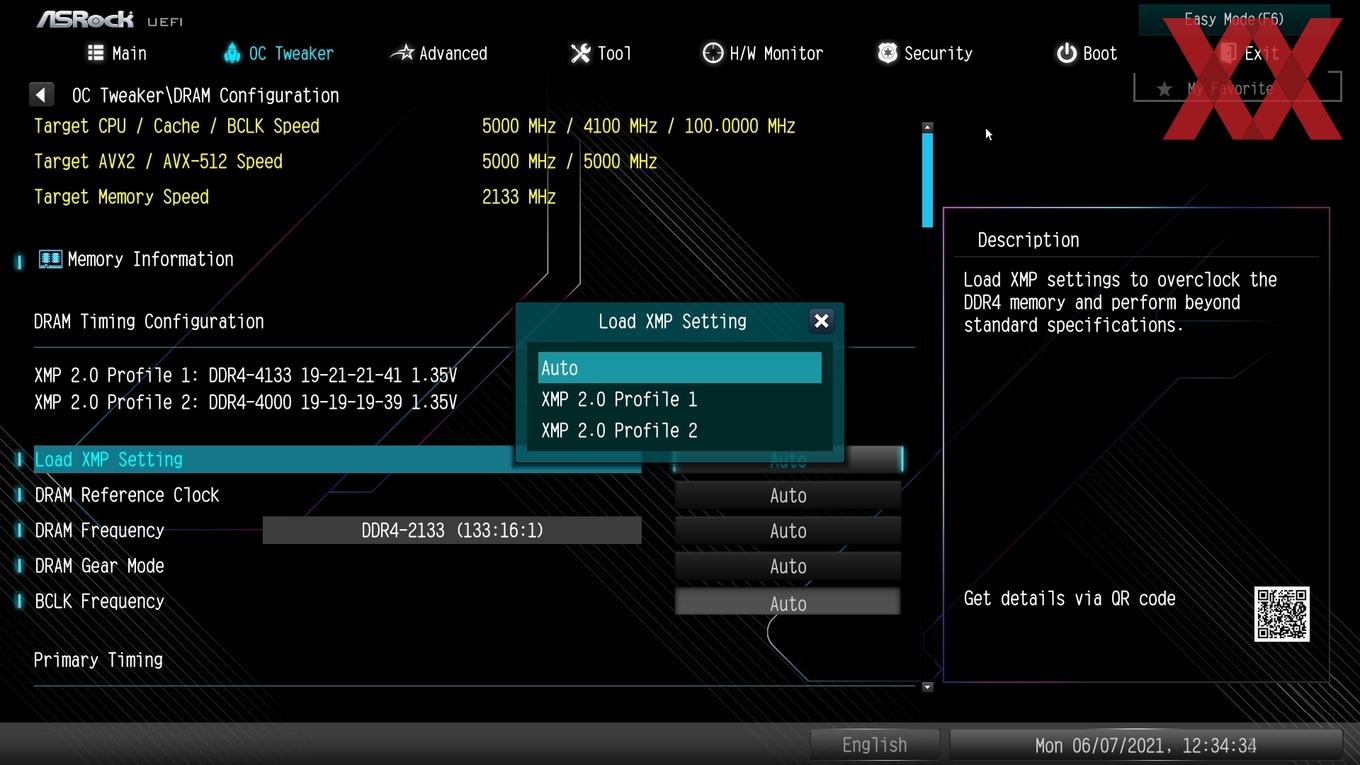Open the Boot tab

click(1087, 53)
